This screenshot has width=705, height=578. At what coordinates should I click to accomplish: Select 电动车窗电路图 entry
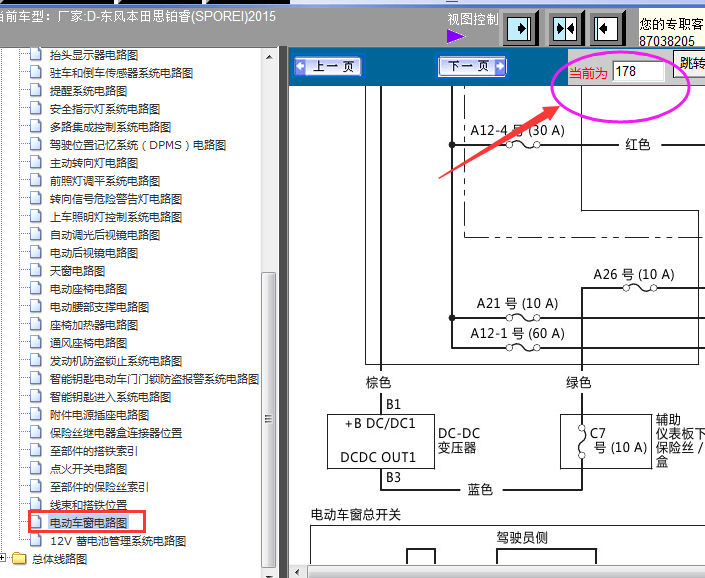pos(89,523)
